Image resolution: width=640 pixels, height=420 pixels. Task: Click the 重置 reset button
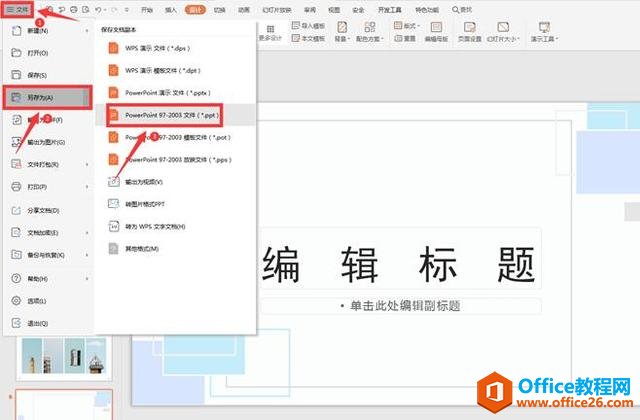pyautogui.click(x=405, y=38)
